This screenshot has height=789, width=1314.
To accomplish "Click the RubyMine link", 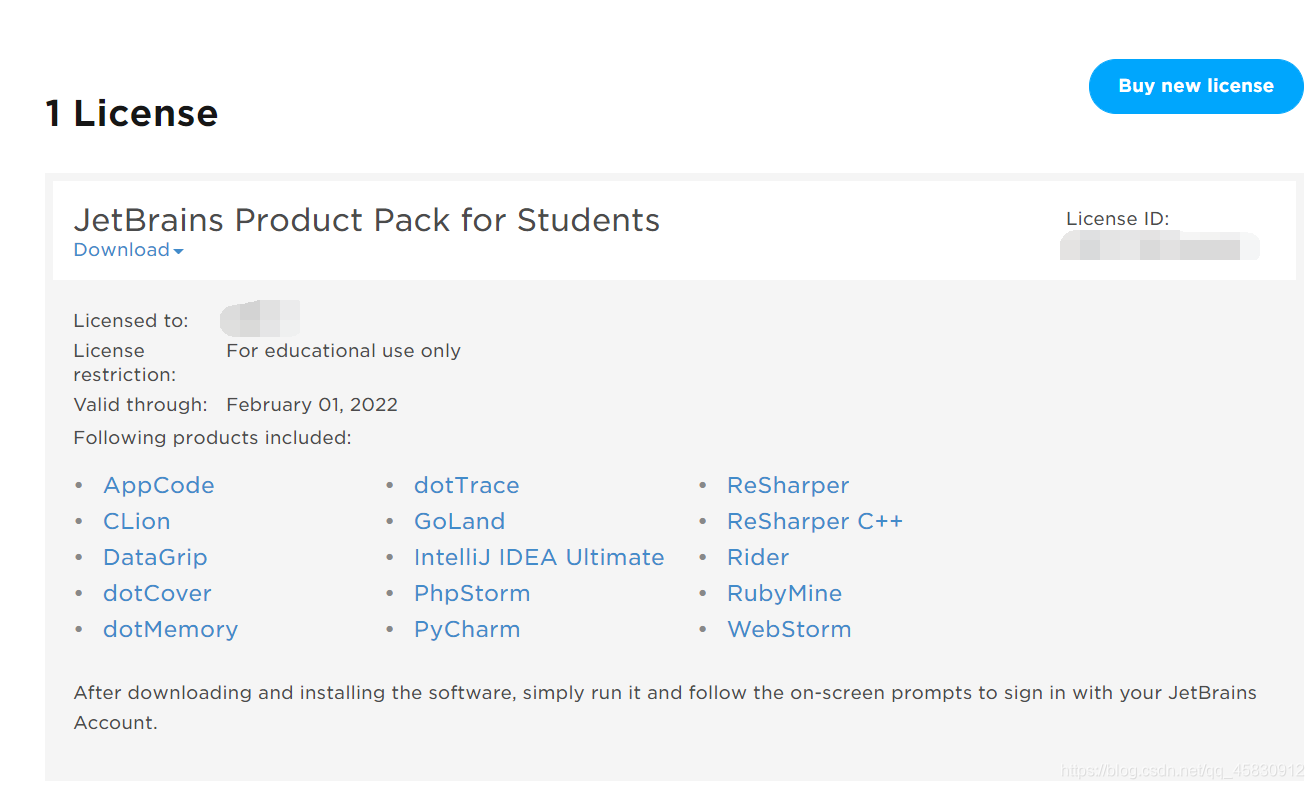I will [784, 594].
